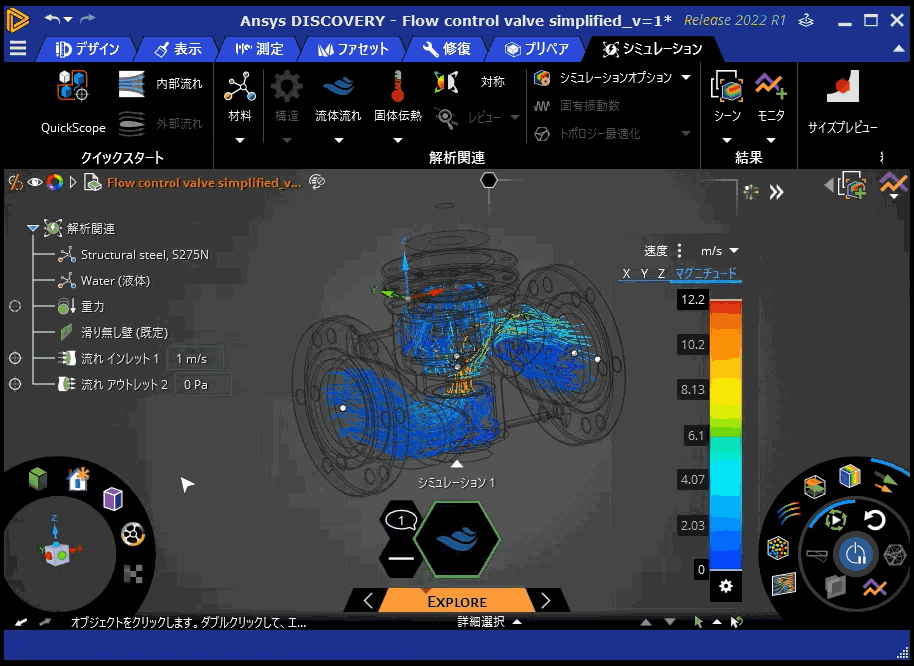914x666 pixels.
Task: Click the restart simulation circular arrow
Action: tap(874, 520)
